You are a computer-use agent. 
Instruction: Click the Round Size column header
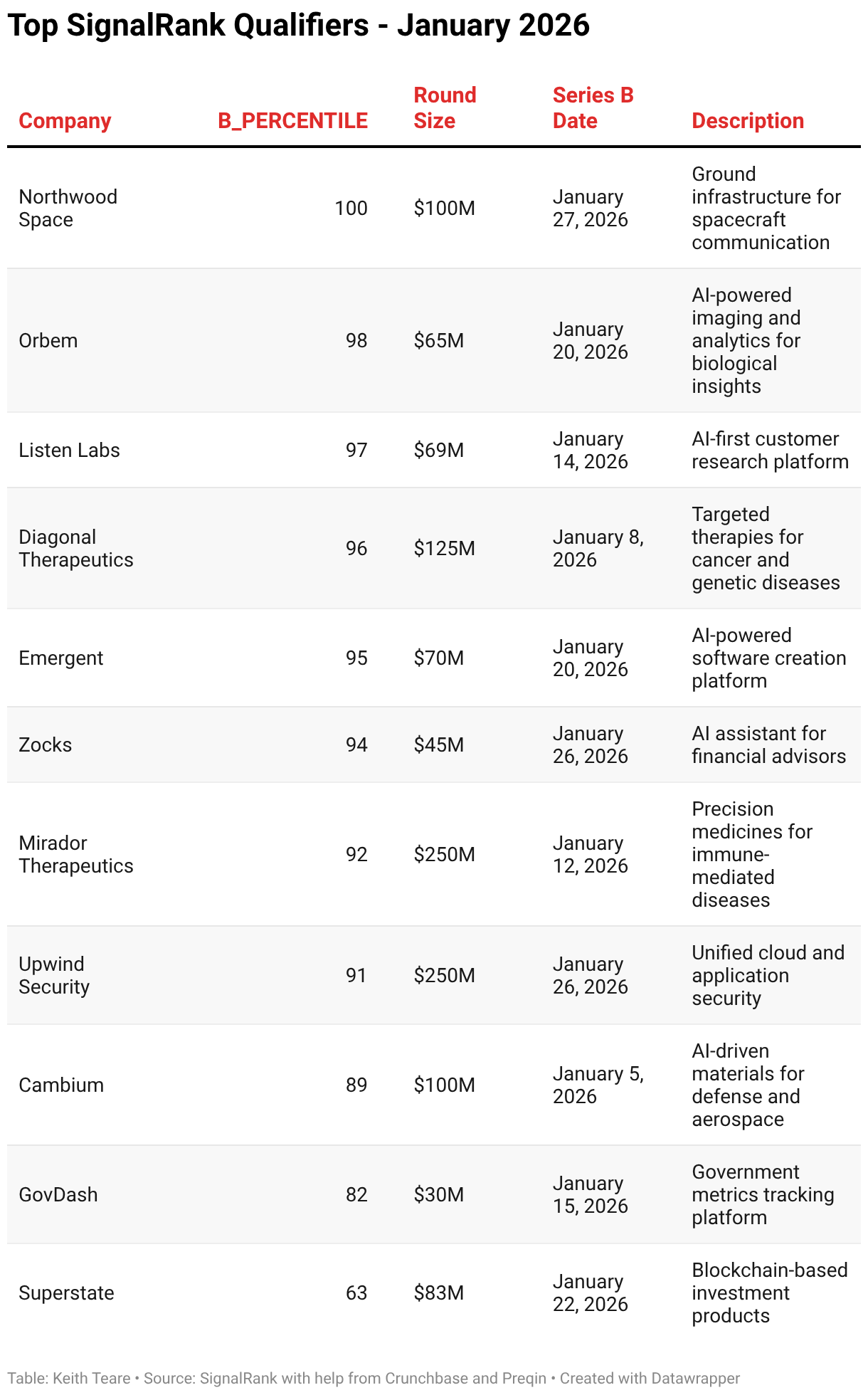[445, 108]
